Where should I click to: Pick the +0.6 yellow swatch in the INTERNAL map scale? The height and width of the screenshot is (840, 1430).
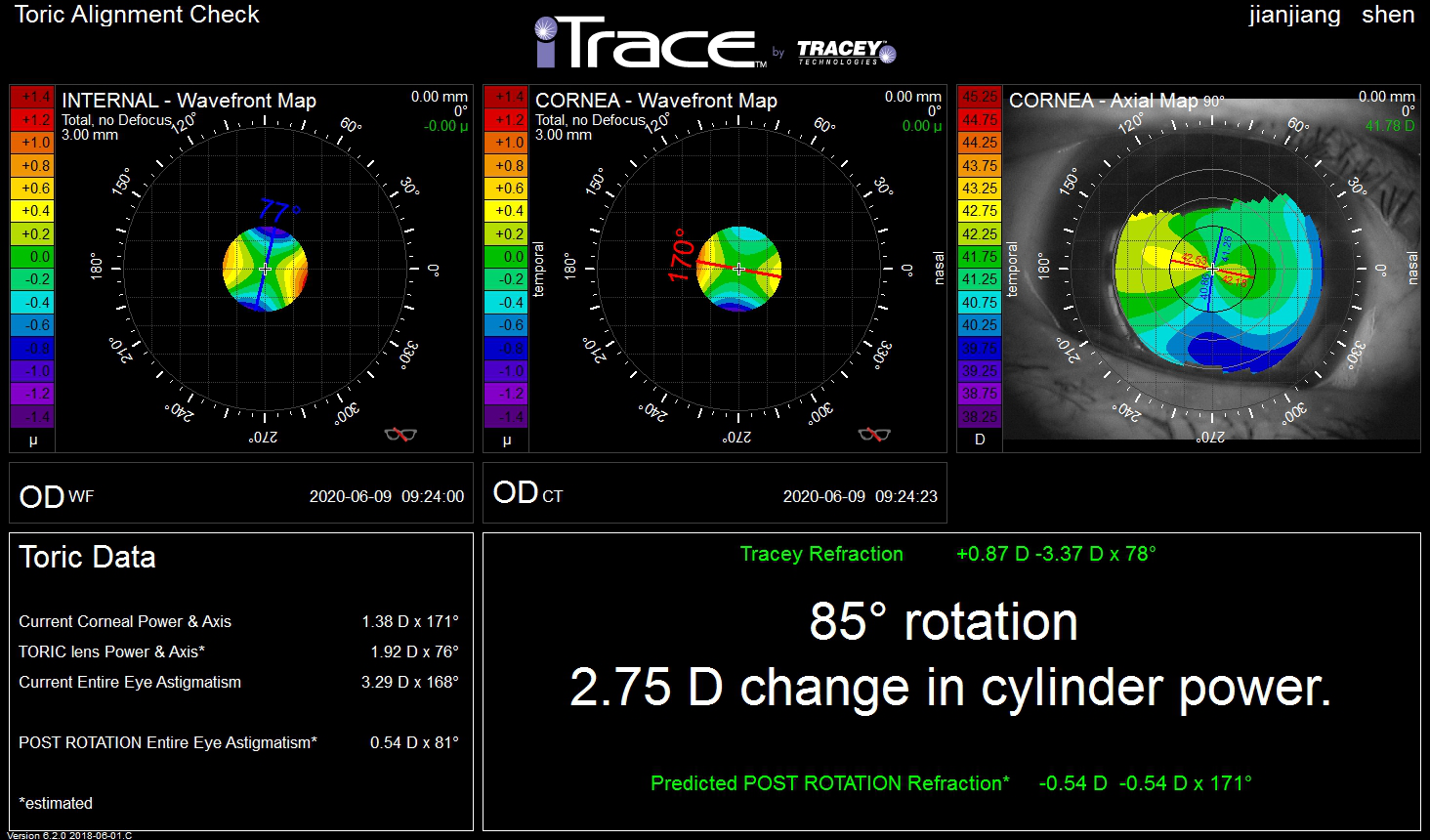point(32,188)
